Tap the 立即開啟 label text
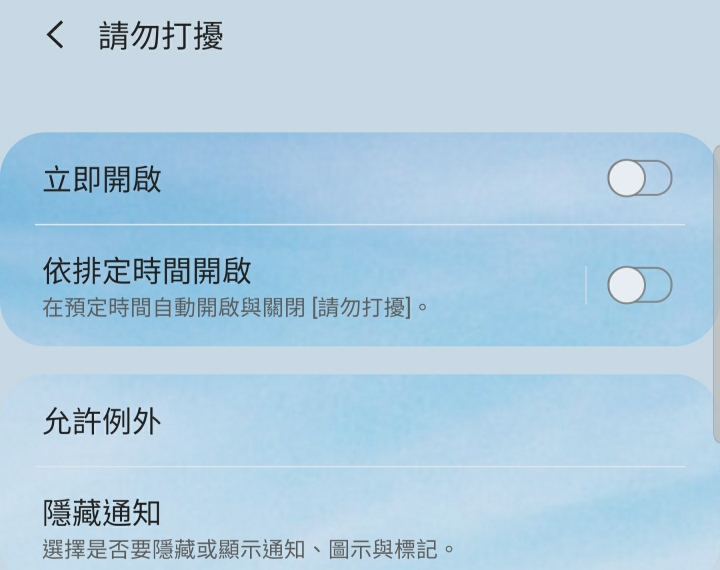This screenshot has height=570, width=720. pyautogui.click(x=102, y=179)
